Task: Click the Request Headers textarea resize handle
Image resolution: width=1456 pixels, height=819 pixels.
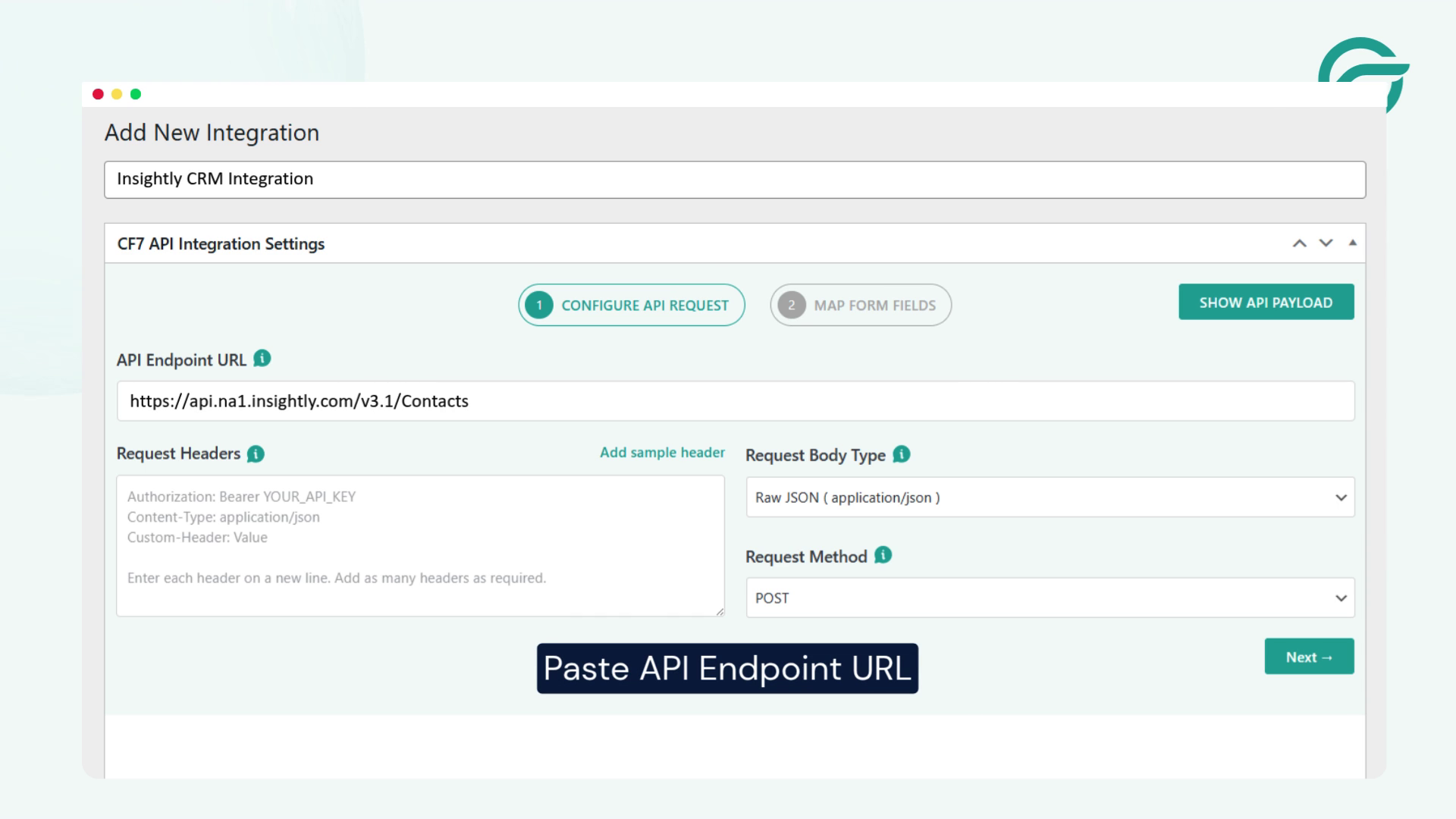Action: point(720,611)
